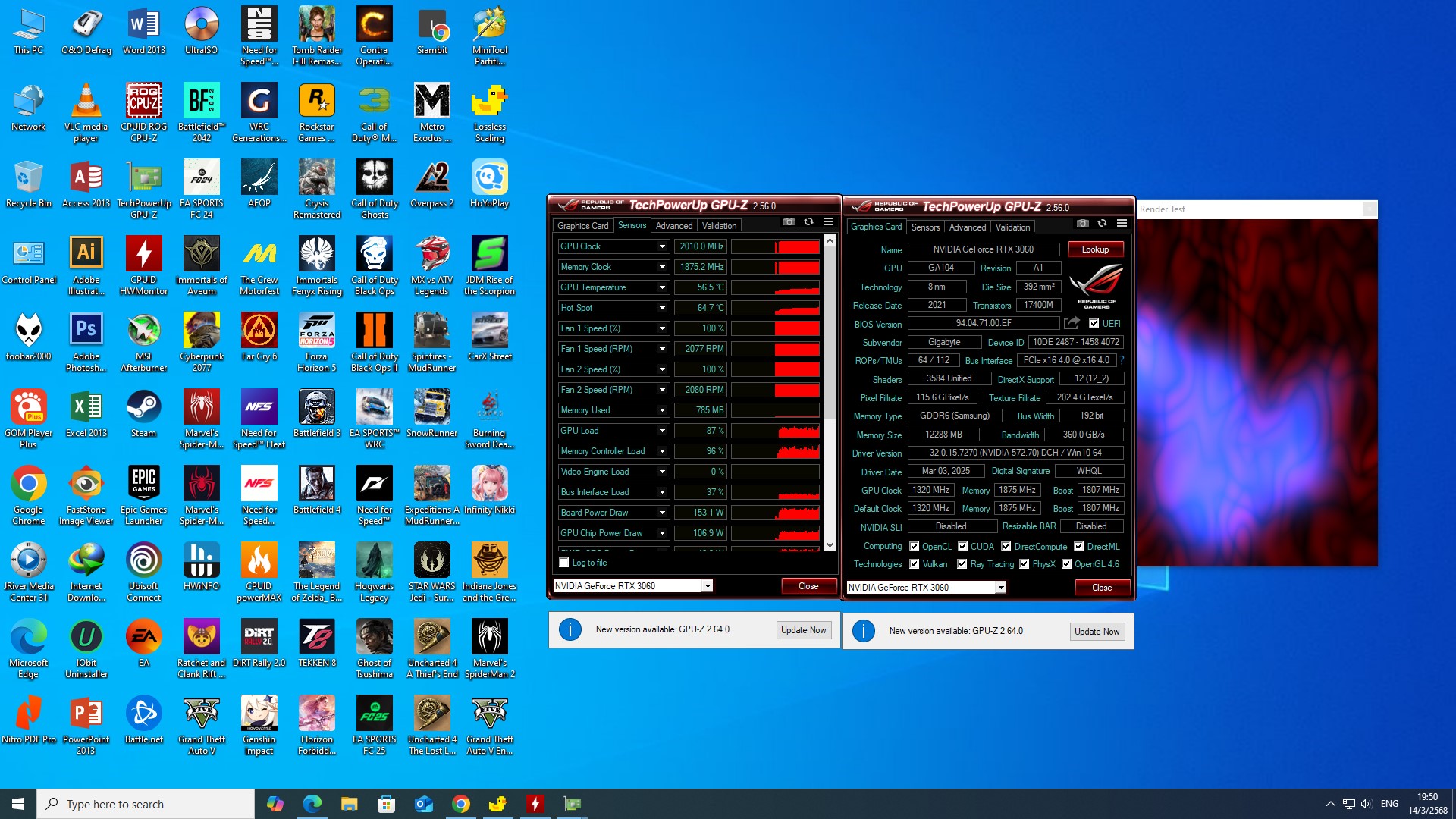
Task: Expand the Board Power Draw dropdown
Action: click(662, 513)
